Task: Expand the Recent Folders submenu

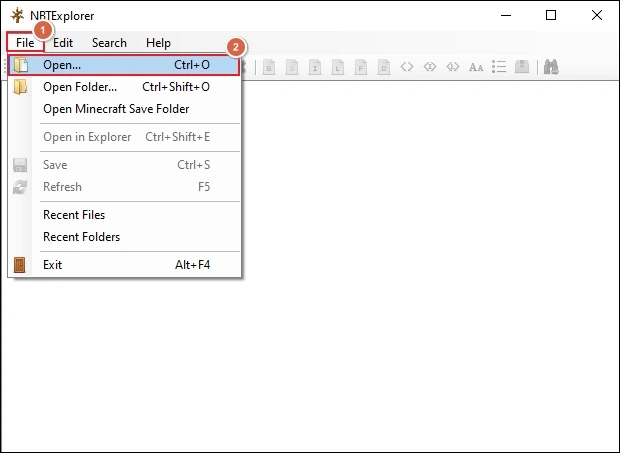Action: click(124, 237)
